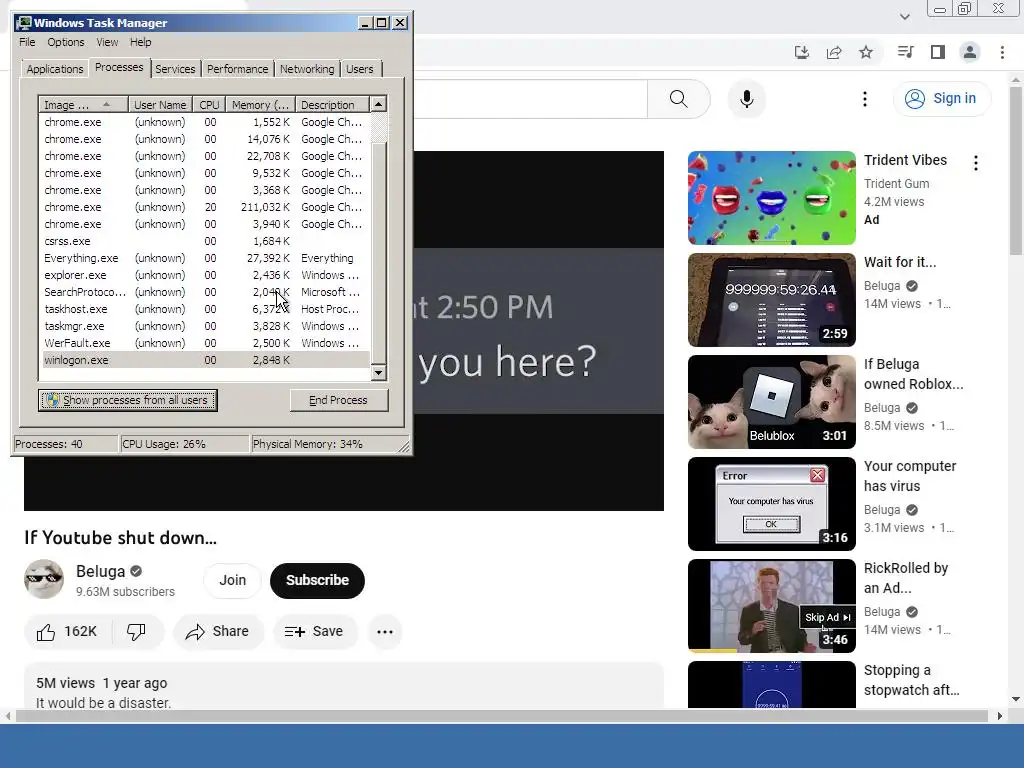Open RickRolled by an Ad thumbnail

[x=771, y=605]
